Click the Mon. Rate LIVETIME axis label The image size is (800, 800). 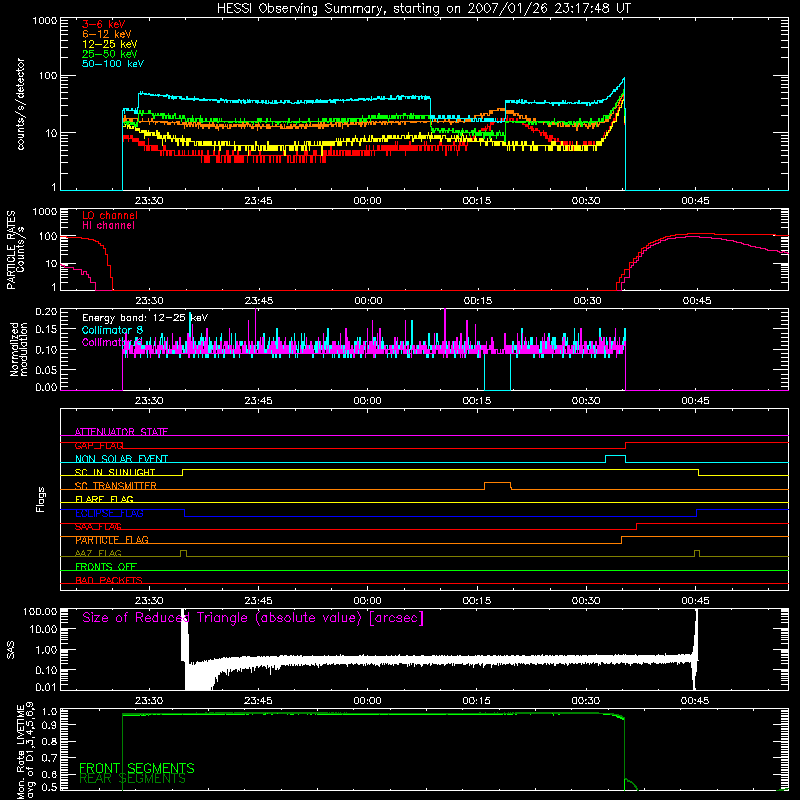(x=26, y=750)
